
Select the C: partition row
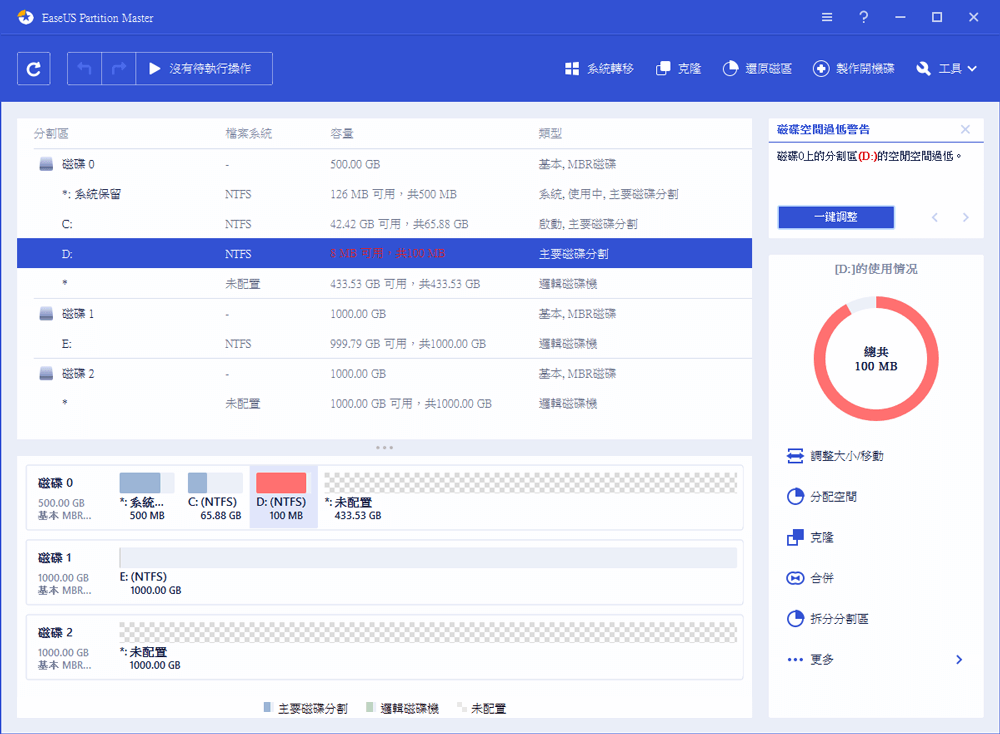point(384,224)
